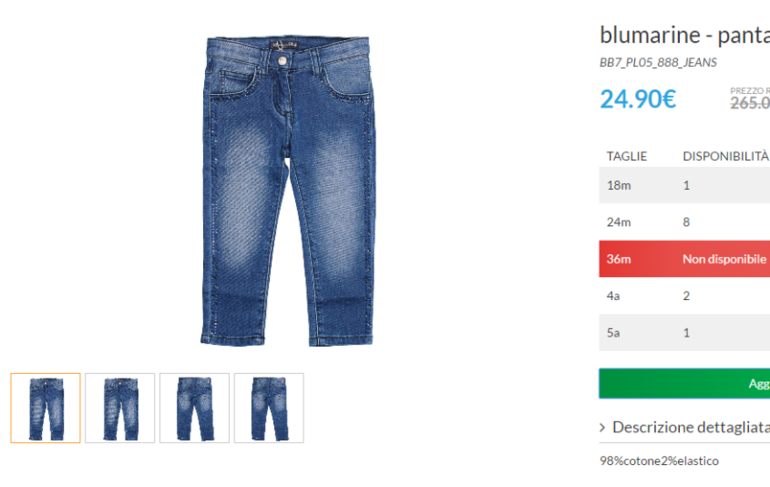
Task: Click the 98%cotone2%elastico description text
Action: click(x=659, y=461)
